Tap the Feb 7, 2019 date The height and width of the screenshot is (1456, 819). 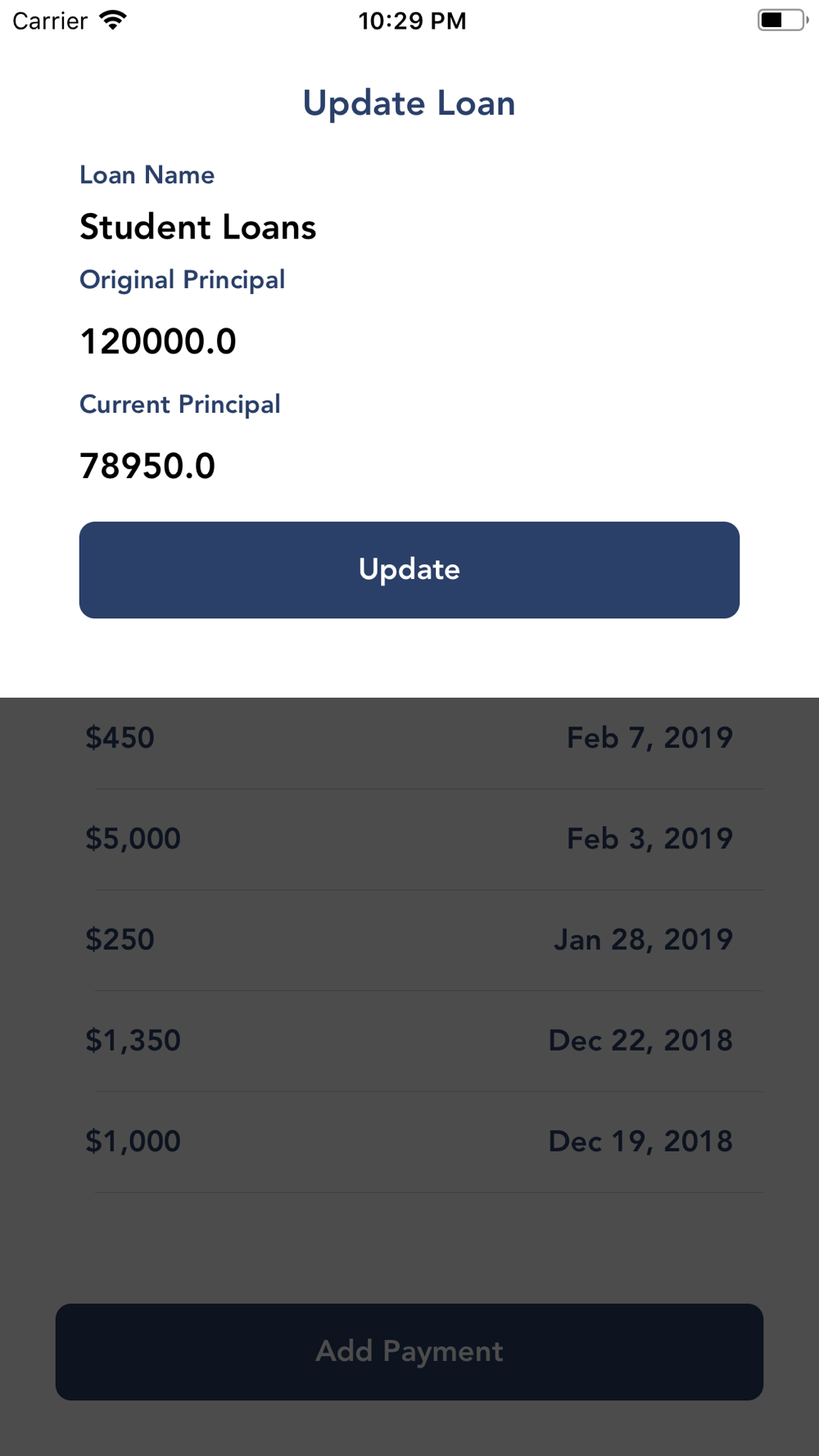pyautogui.click(x=649, y=738)
